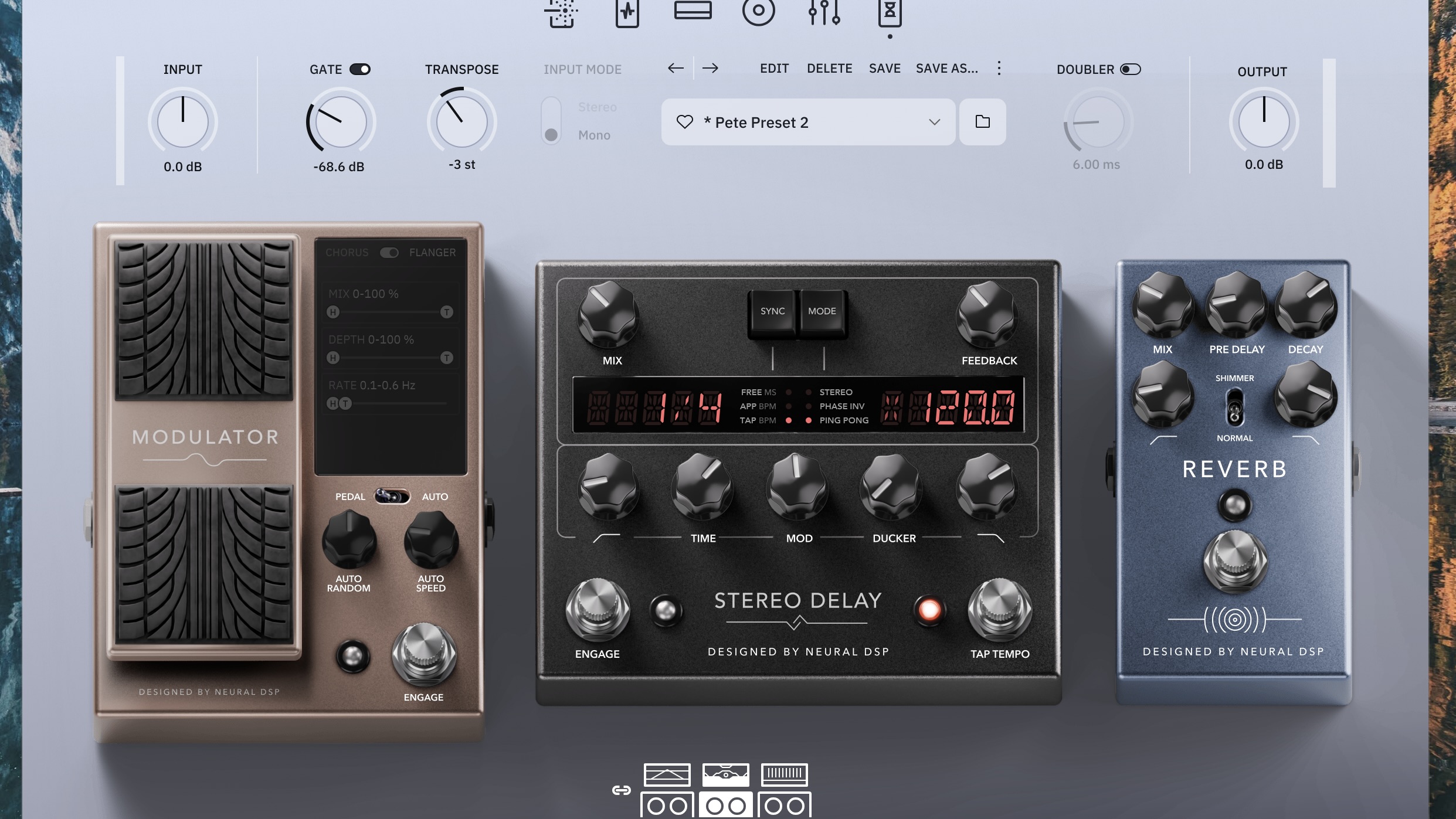This screenshot has height=819, width=1456.
Task: Flip the Chorus/Flanger switch on Modulator
Action: click(x=389, y=253)
